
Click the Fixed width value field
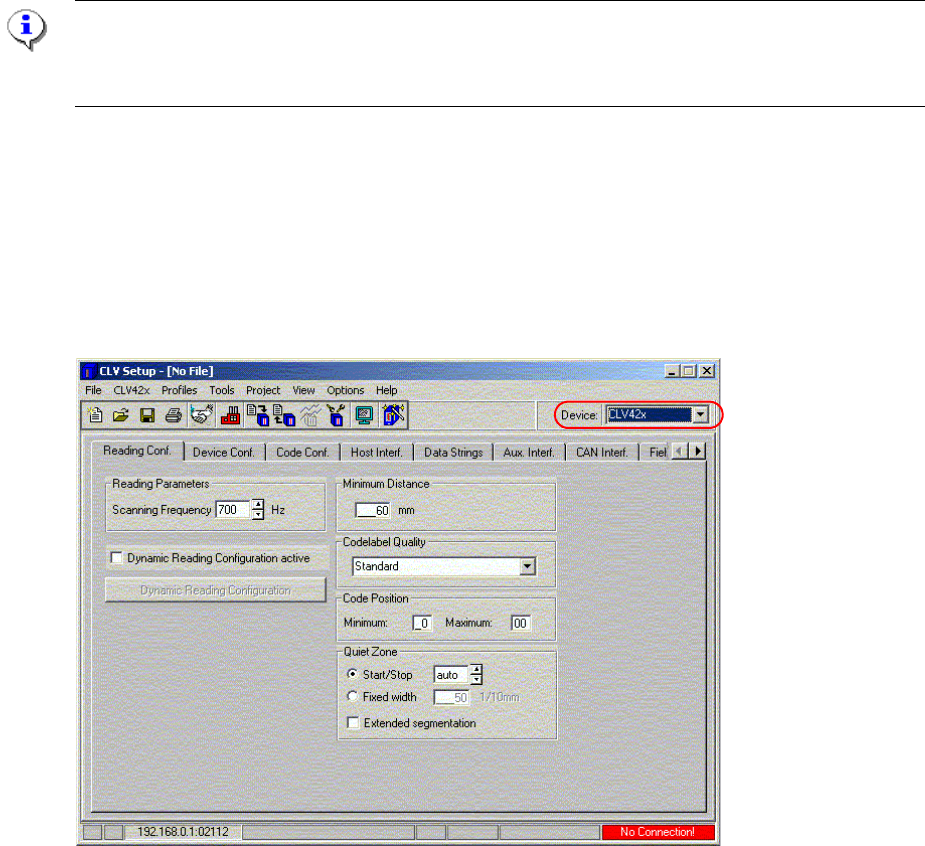[451, 697]
